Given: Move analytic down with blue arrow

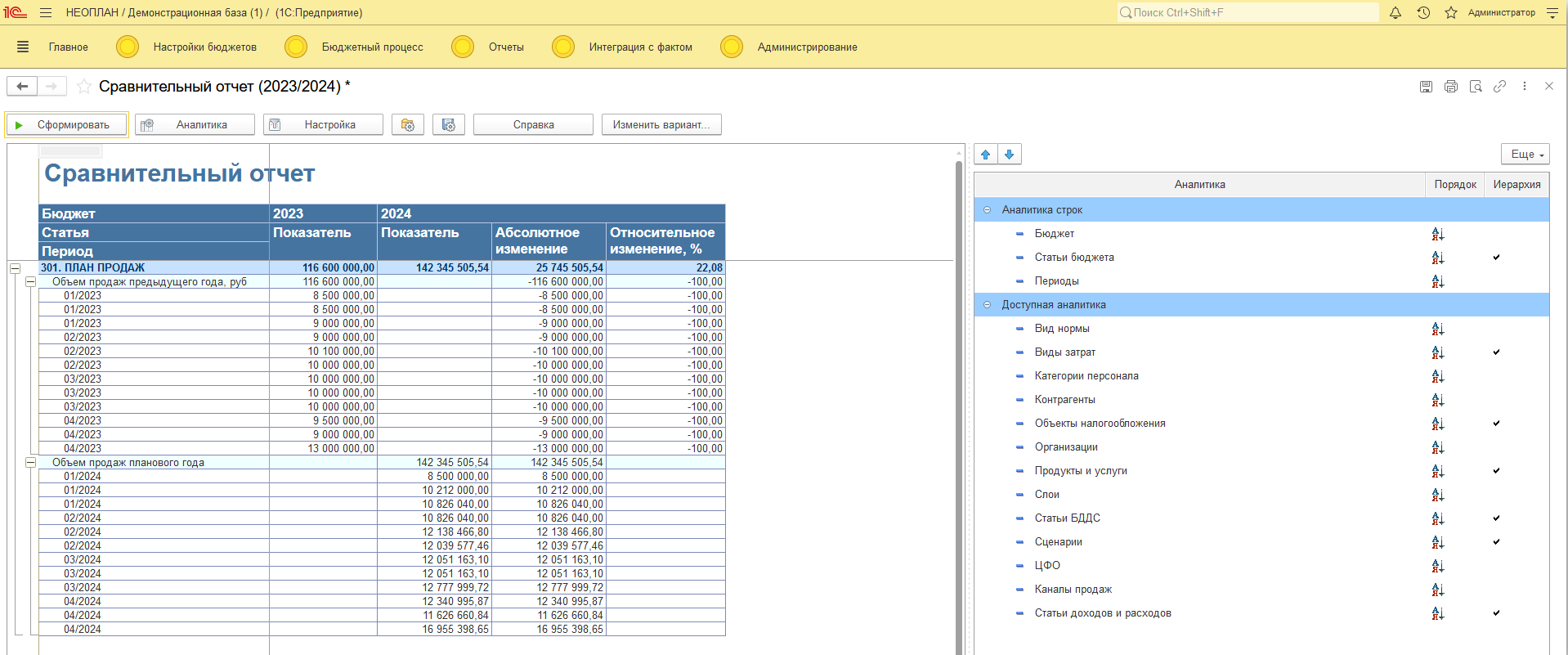Looking at the screenshot, I should 1010,154.
